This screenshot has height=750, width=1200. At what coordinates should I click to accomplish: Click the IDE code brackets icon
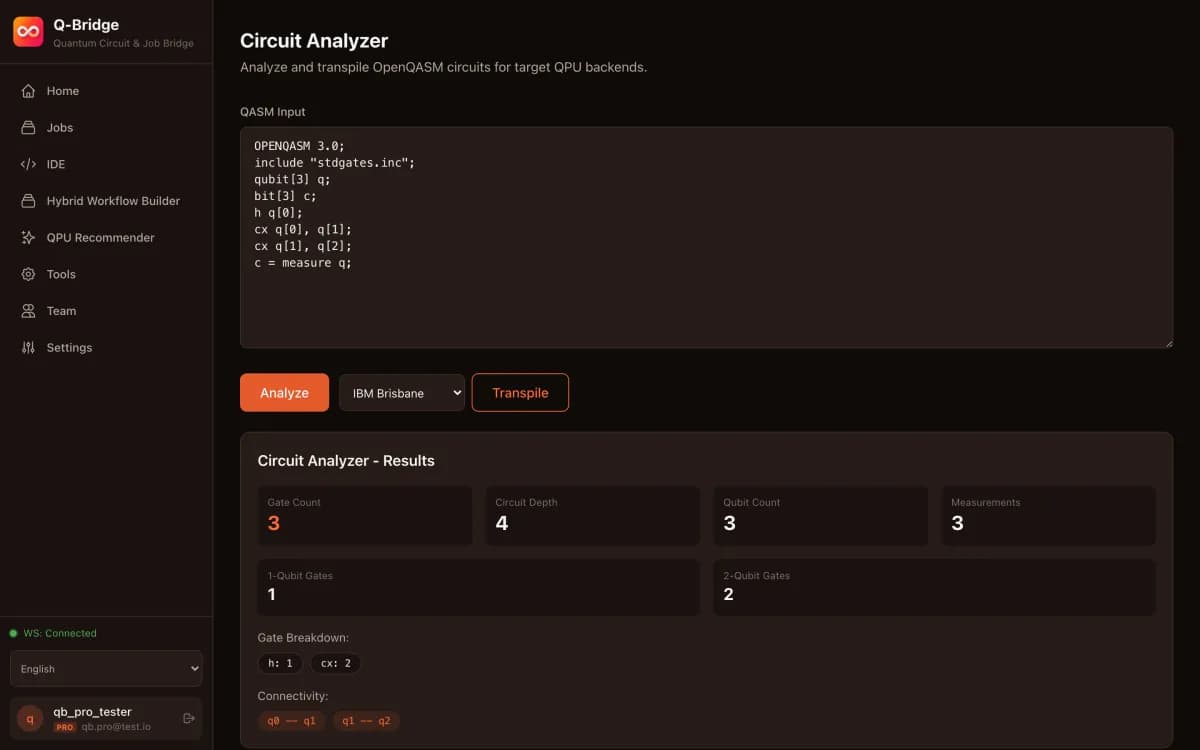click(28, 164)
